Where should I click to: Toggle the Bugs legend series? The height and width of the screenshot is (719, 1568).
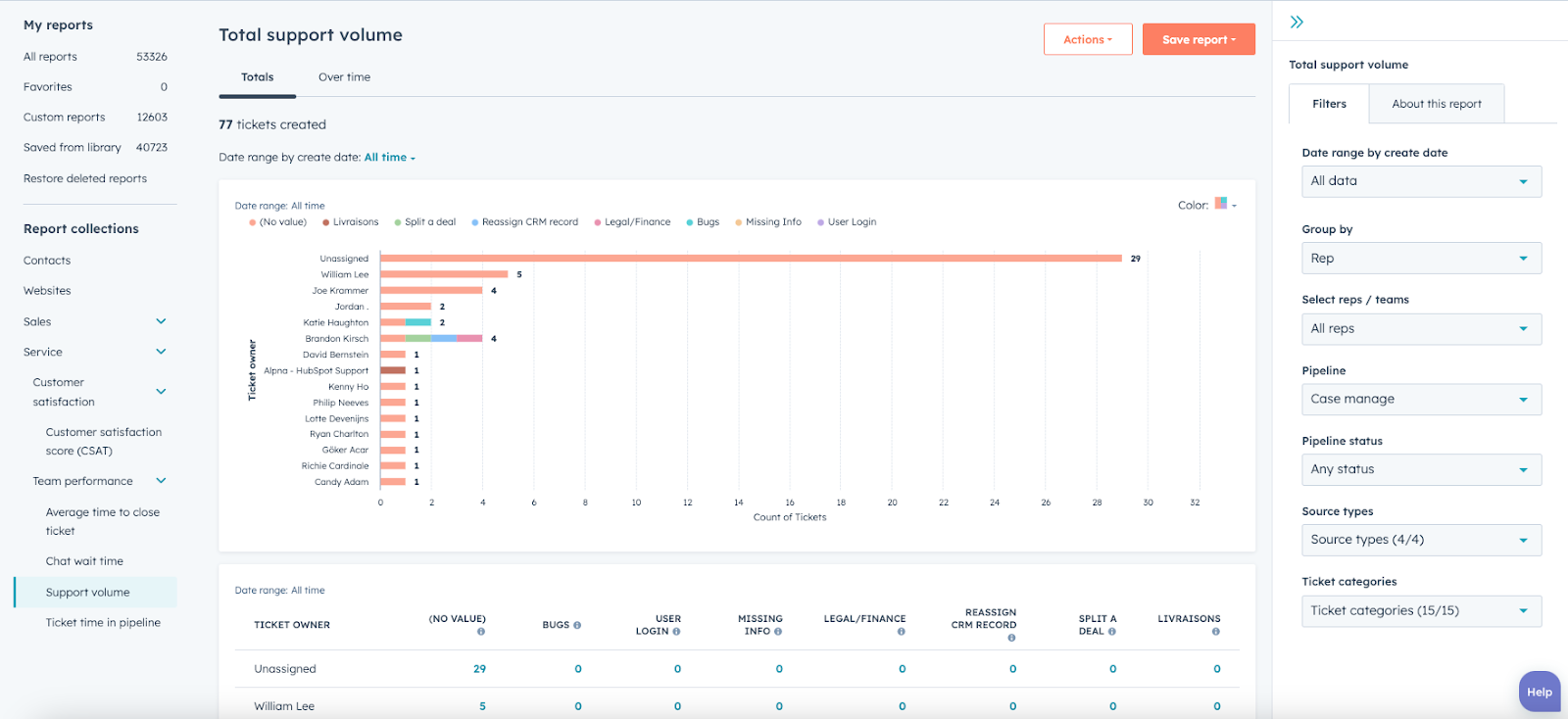point(703,222)
